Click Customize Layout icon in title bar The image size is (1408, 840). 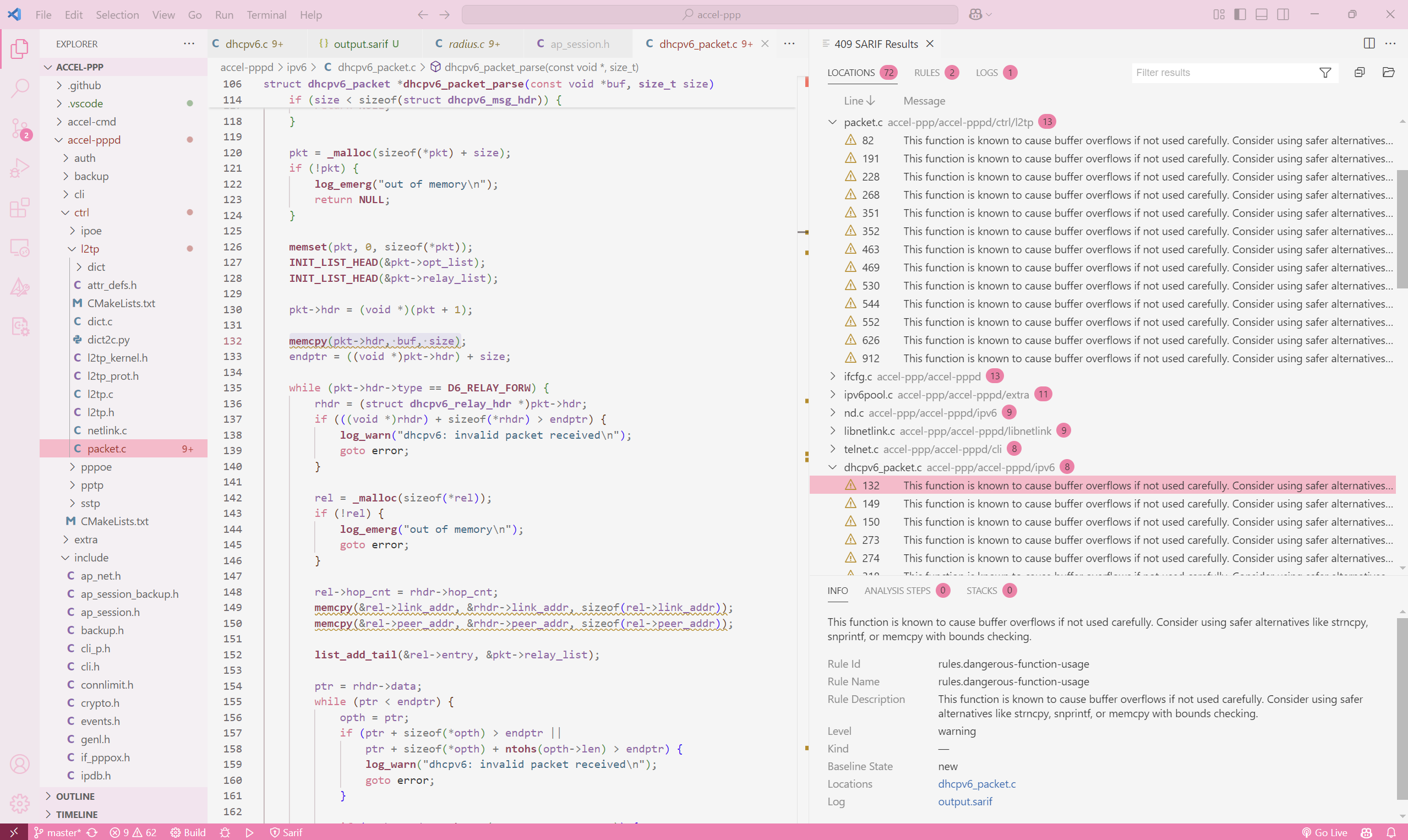[x=1219, y=15]
